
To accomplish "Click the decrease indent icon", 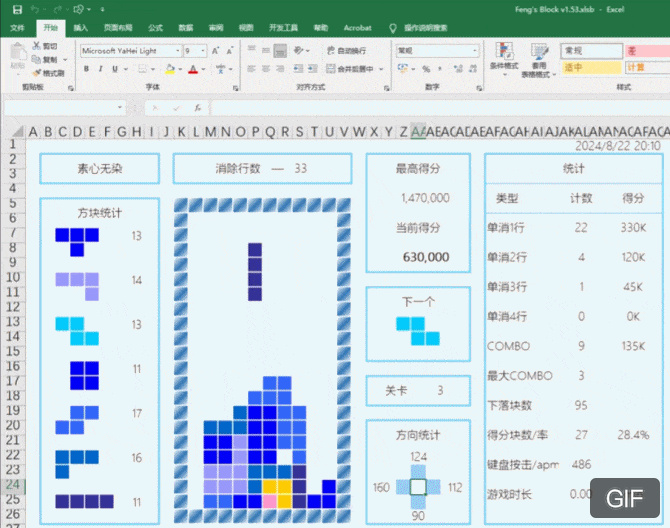I will [298, 68].
